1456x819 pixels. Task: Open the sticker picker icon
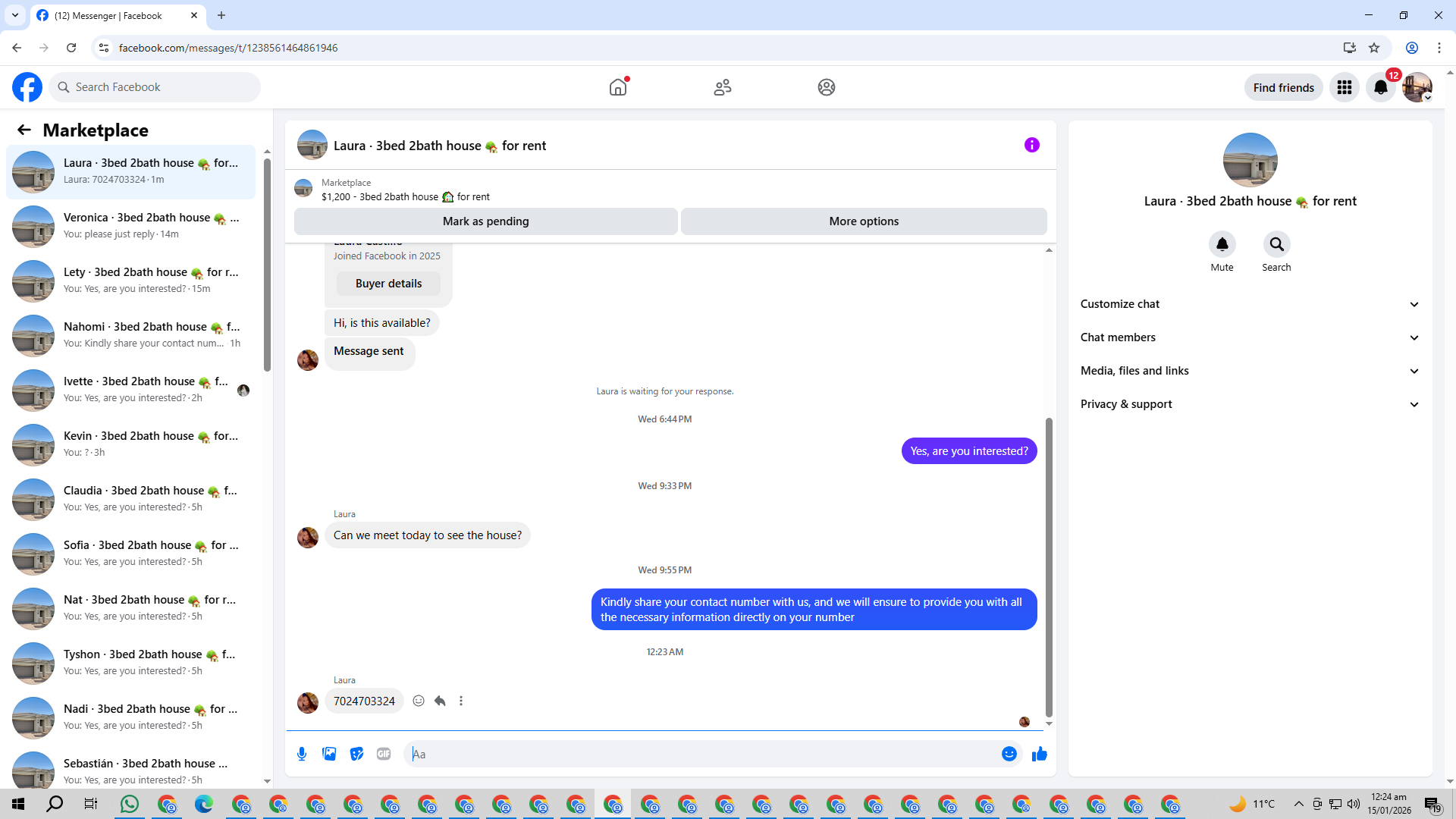pos(356,754)
